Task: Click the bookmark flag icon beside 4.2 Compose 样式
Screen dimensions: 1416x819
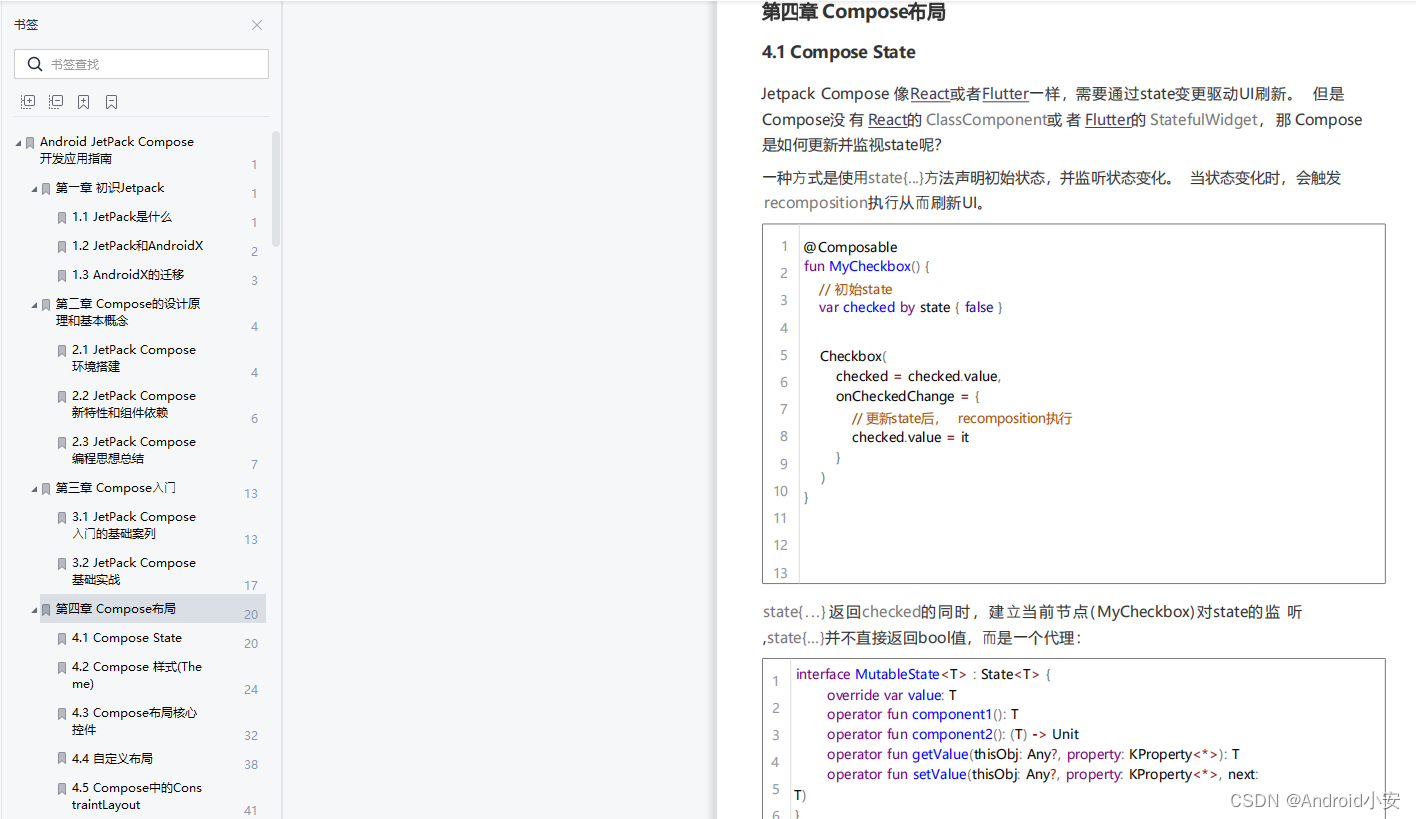Action: (62, 668)
